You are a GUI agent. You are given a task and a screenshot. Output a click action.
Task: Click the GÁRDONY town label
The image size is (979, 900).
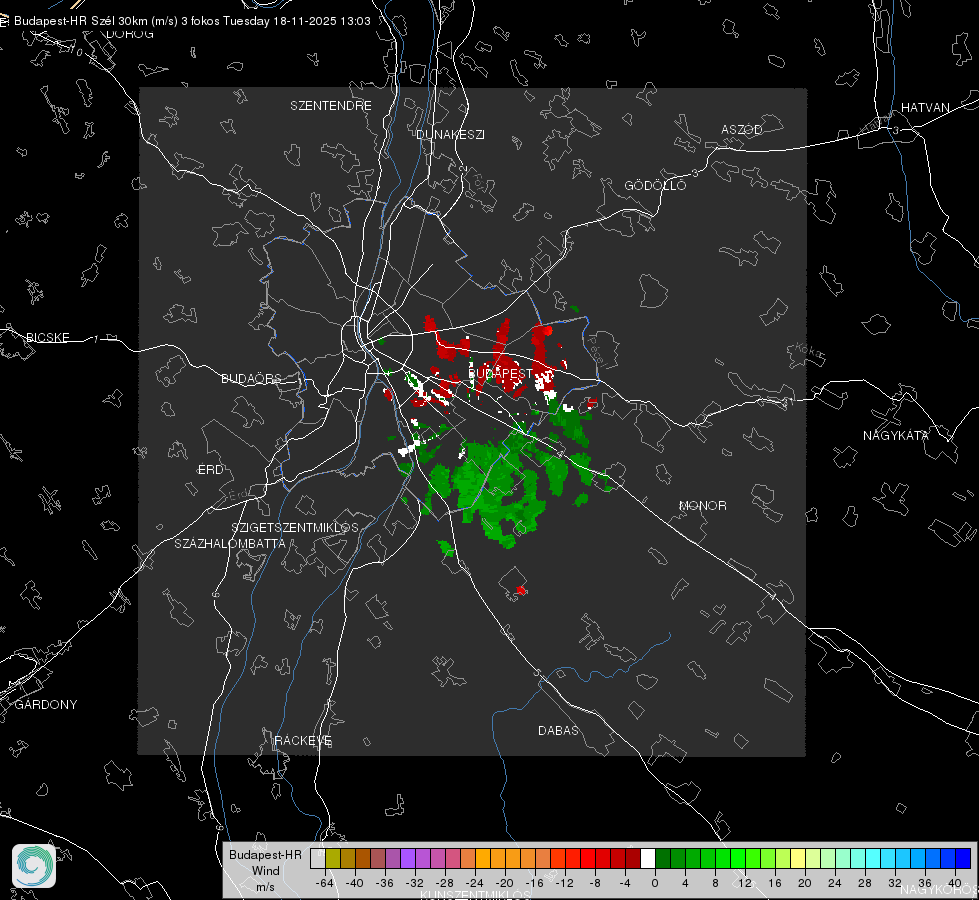click(x=46, y=705)
